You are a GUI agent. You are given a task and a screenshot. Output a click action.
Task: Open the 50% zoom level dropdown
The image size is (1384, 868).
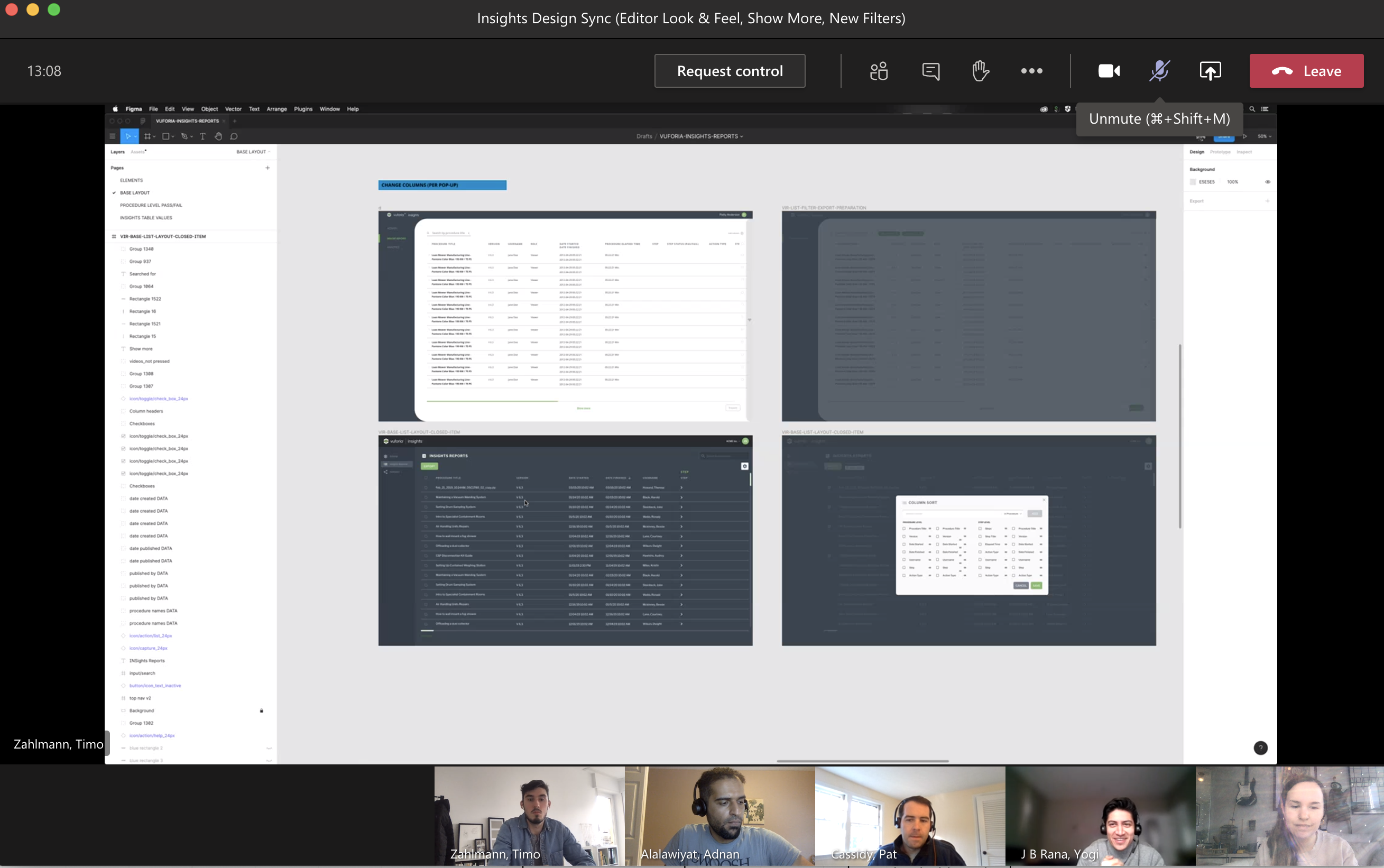pos(1265,136)
